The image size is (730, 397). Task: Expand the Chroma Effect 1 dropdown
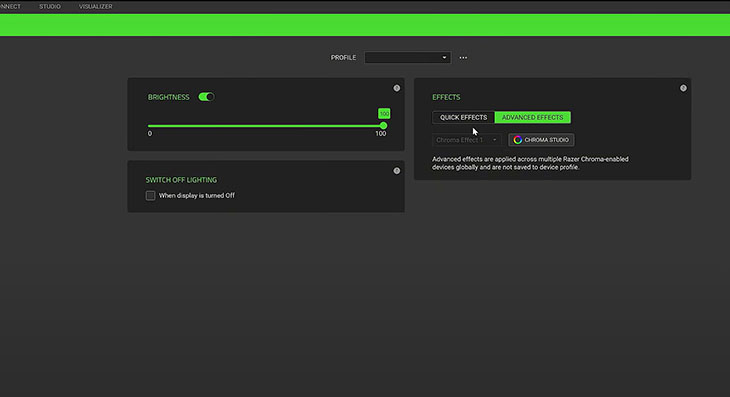tap(466, 140)
